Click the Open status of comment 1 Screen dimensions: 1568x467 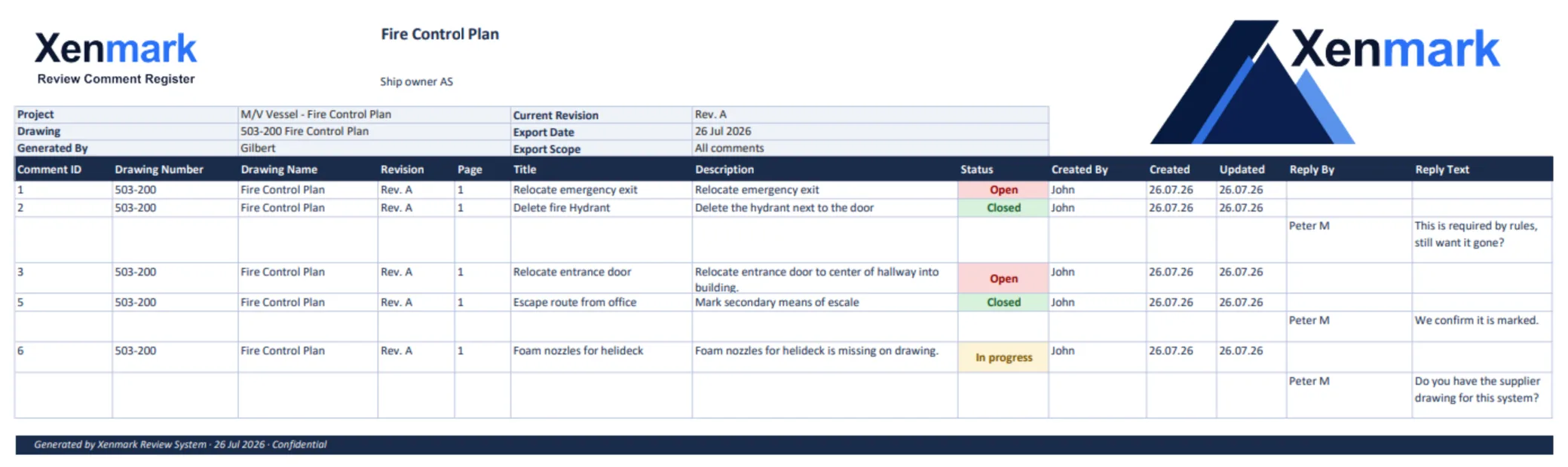pyautogui.click(x=1003, y=190)
